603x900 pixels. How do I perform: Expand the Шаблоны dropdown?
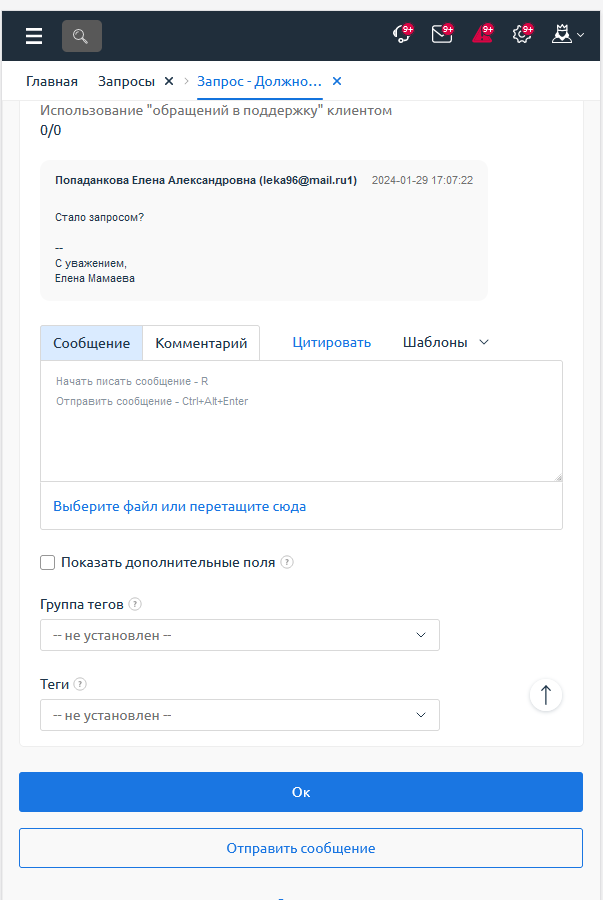click(x=446, y=342)
